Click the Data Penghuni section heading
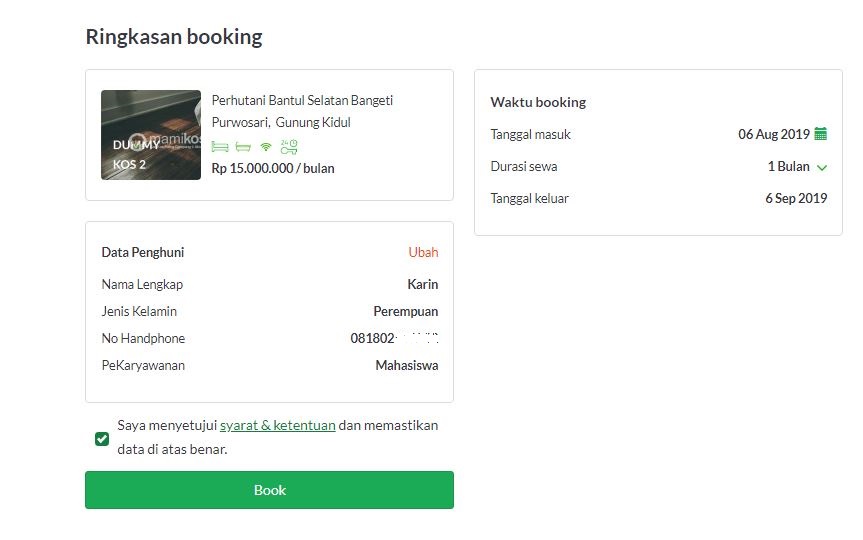 (x=143, y=252)
